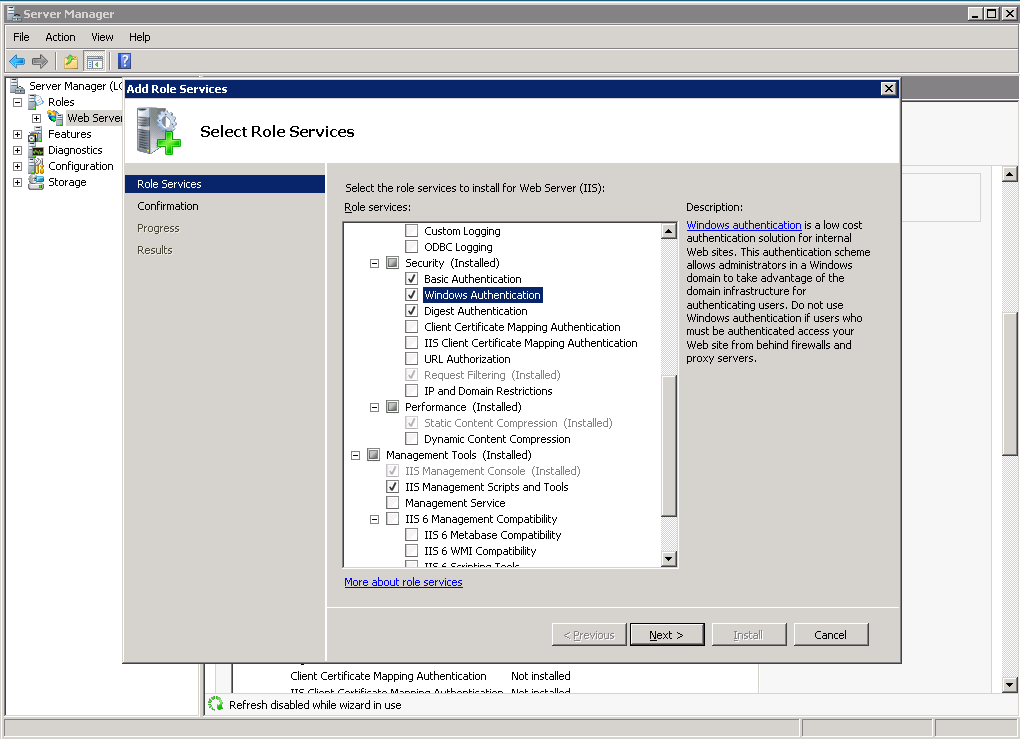Enable URL Authorization checkbox
The image size is (1020, 739).
(411, 358)
